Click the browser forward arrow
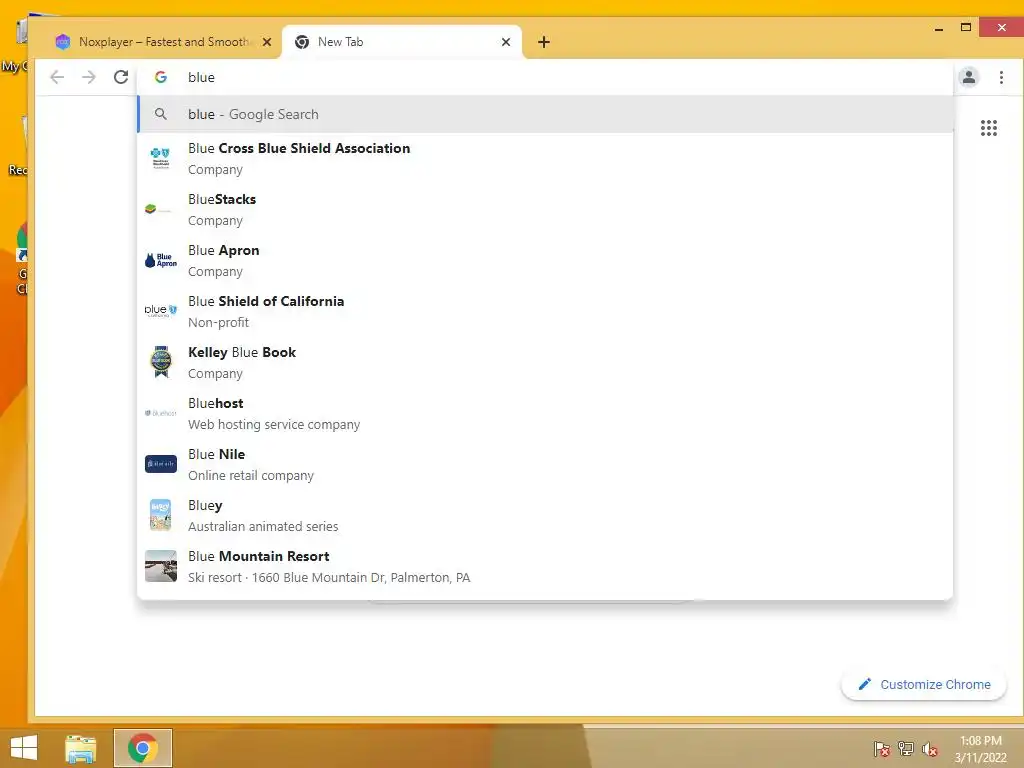This screenshot has width=1024, height=768. [x=89, y=77]
